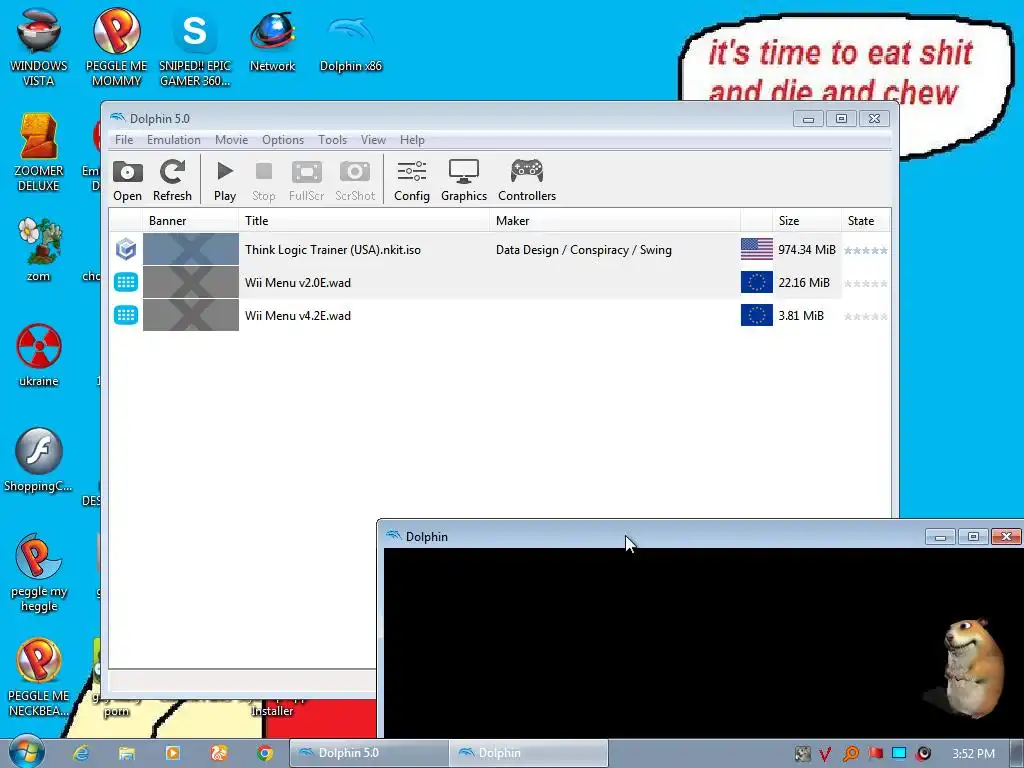This screenshot has height=768, width=1024.
Task: Launch Google Chrome from the taskbar
Action: click(264, 753)
